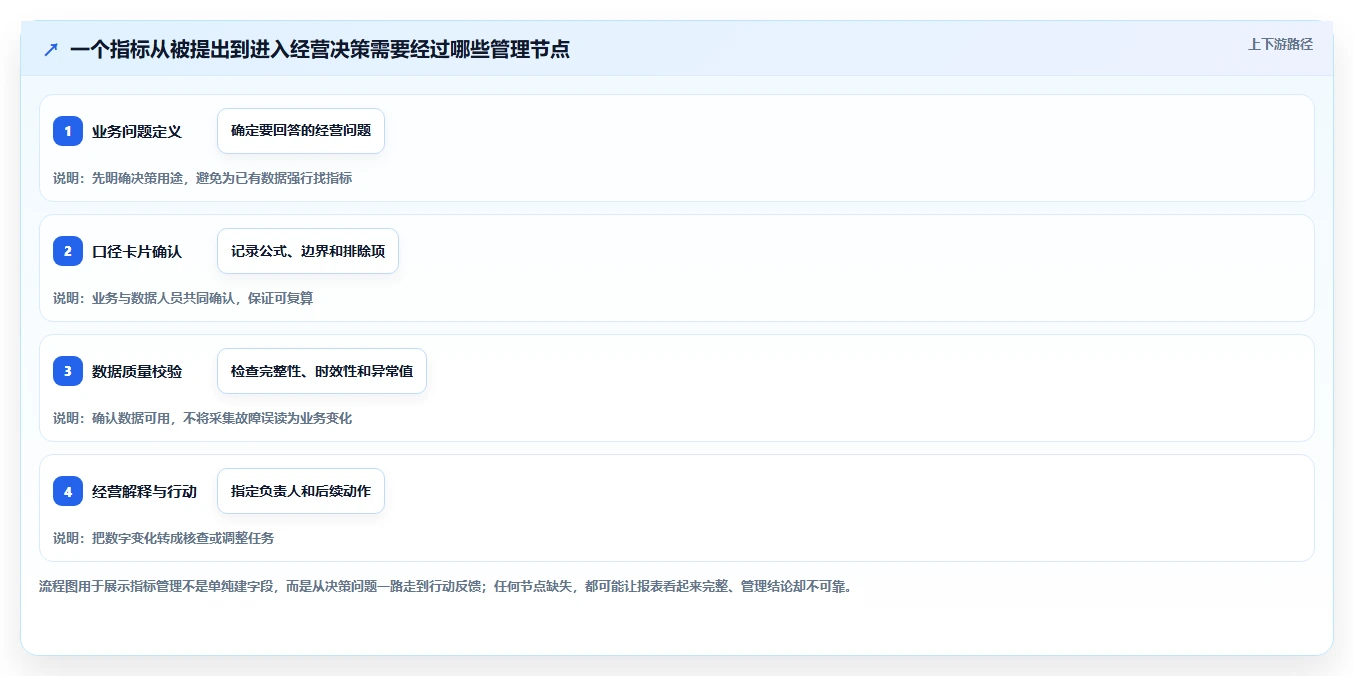Click the 检查完整性、时效性和异常值 chip
Viewport: 1354px width, 676px height.
(322, 371)
